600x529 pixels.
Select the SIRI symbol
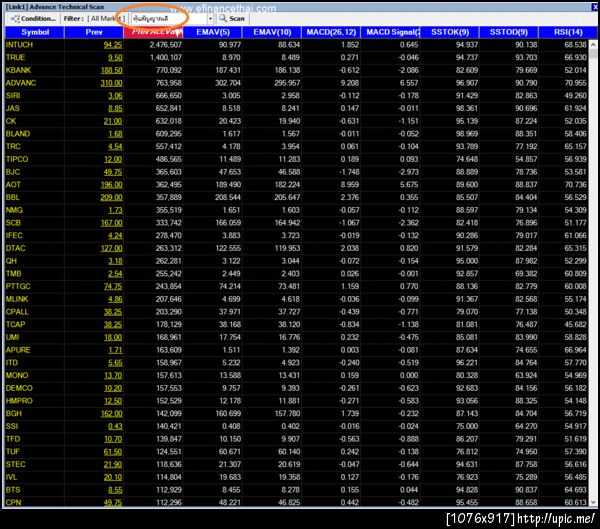pos(13,96)
